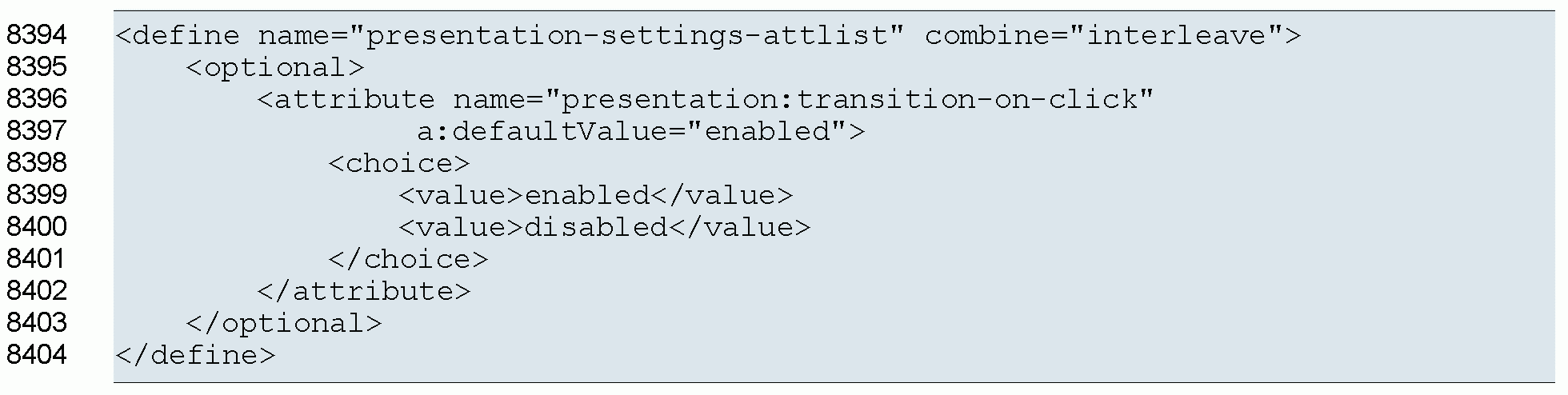This screenshot has height=395, width=1568.
Task: Click the closing </optional> tag
Action: pyautogui.click(x=284, y=323)
